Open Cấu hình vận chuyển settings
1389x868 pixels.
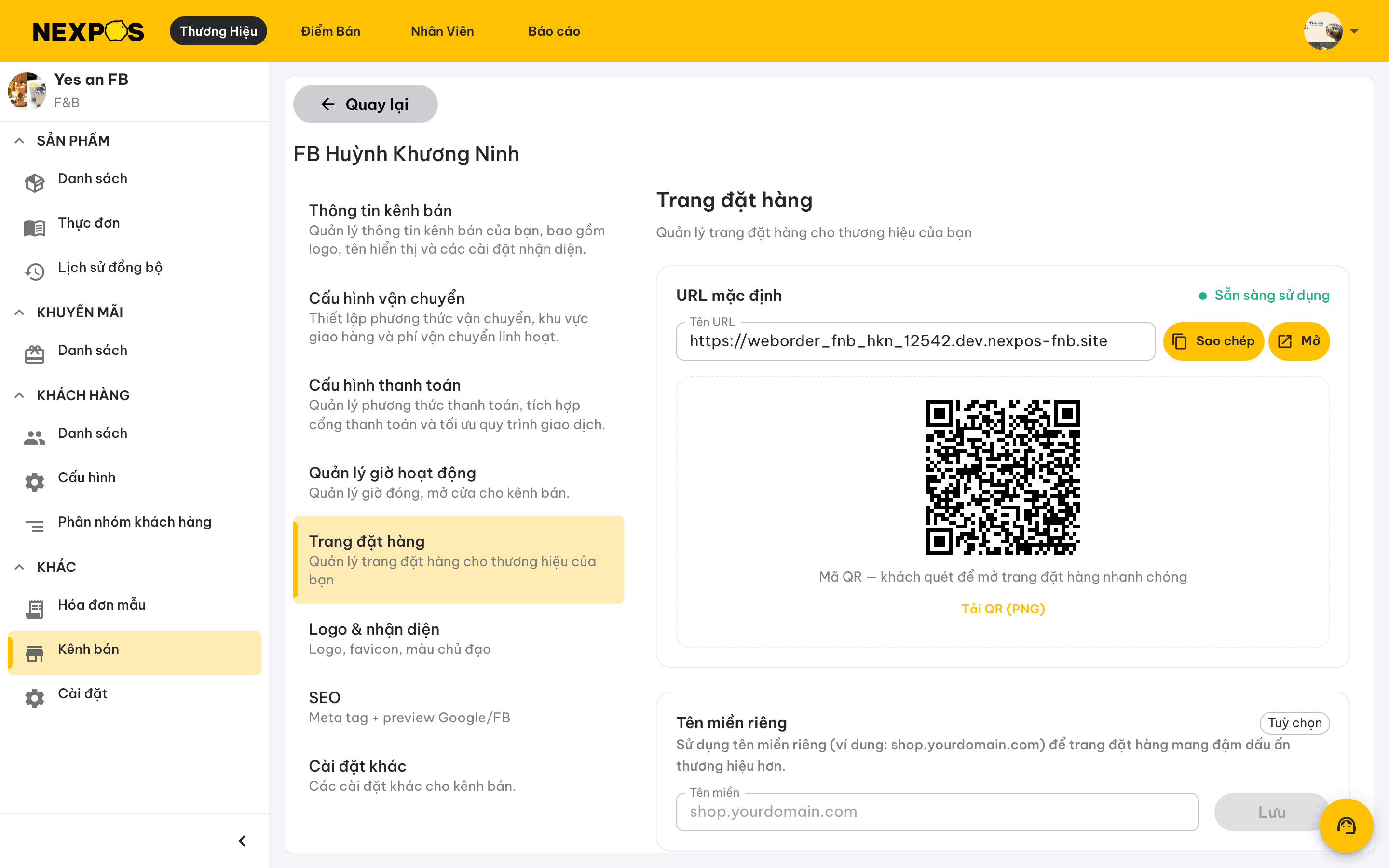pyautogui.click(x=458, y=317)
